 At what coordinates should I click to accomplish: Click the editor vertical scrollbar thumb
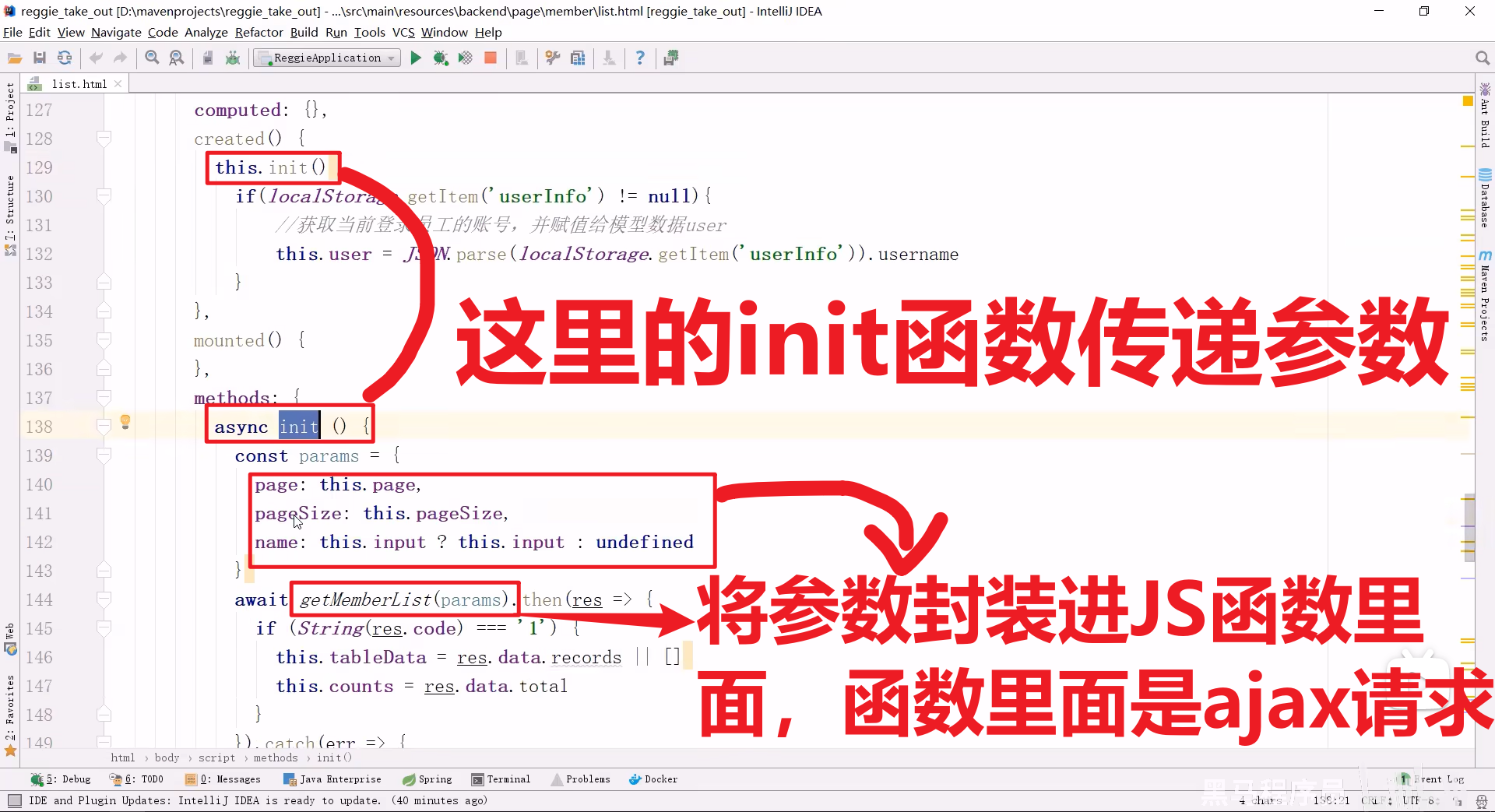click(x=1469, y=527)
